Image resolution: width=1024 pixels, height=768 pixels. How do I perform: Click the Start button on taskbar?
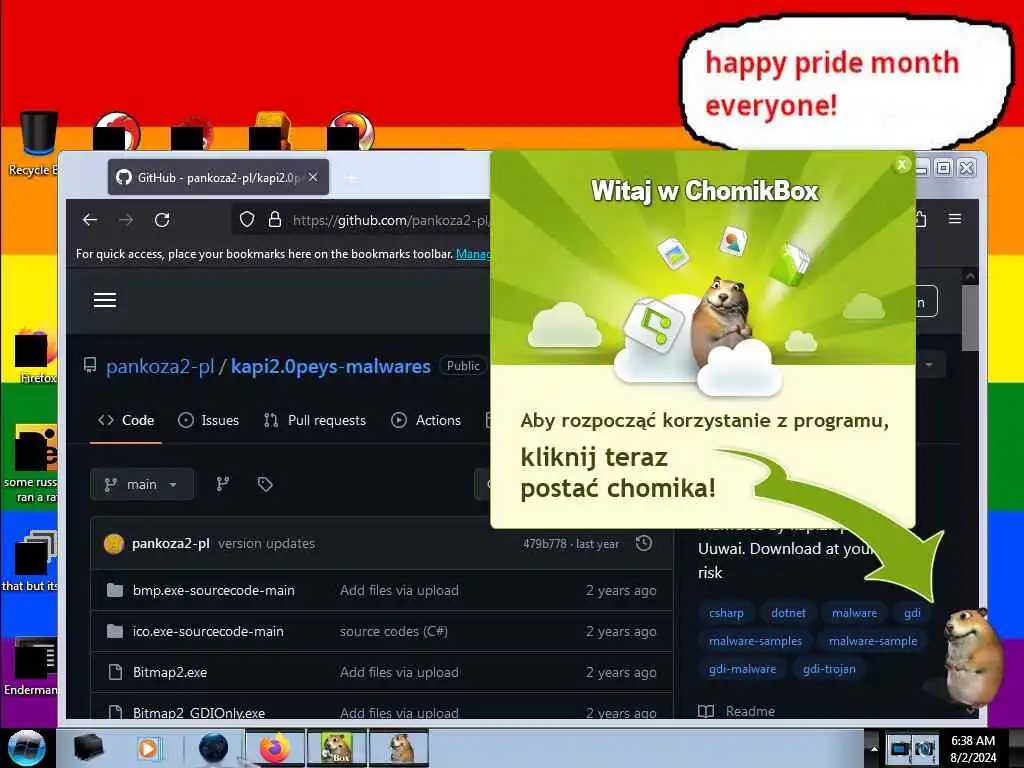click(25, 748)
